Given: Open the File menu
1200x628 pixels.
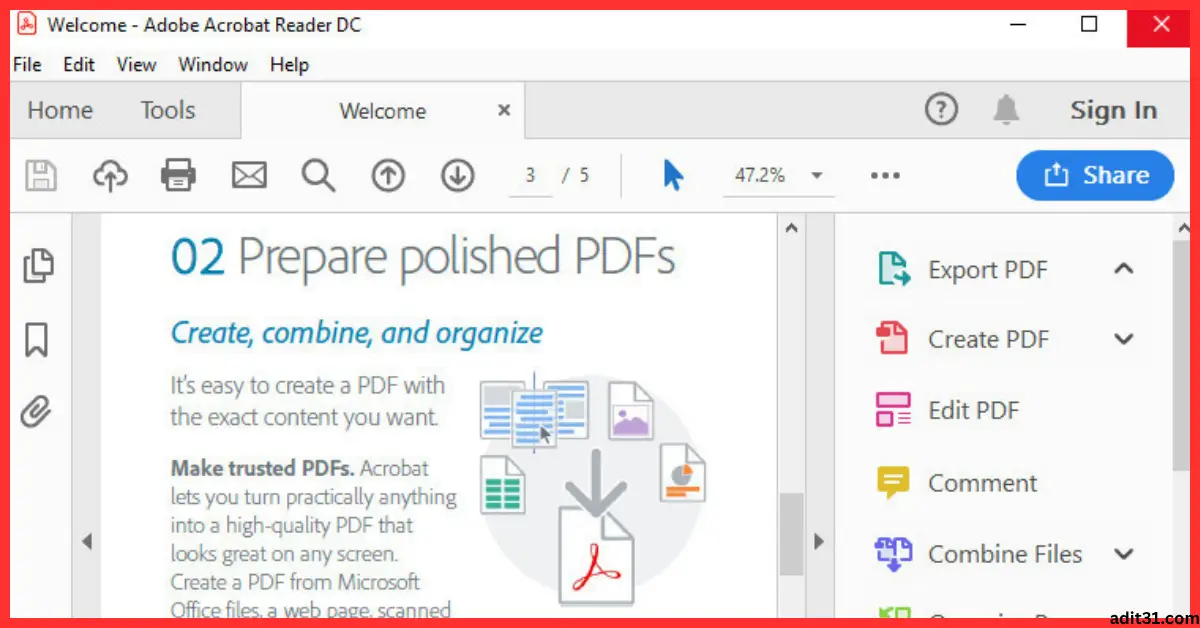Looking at the screenshot, I should (x=27, y=65).
